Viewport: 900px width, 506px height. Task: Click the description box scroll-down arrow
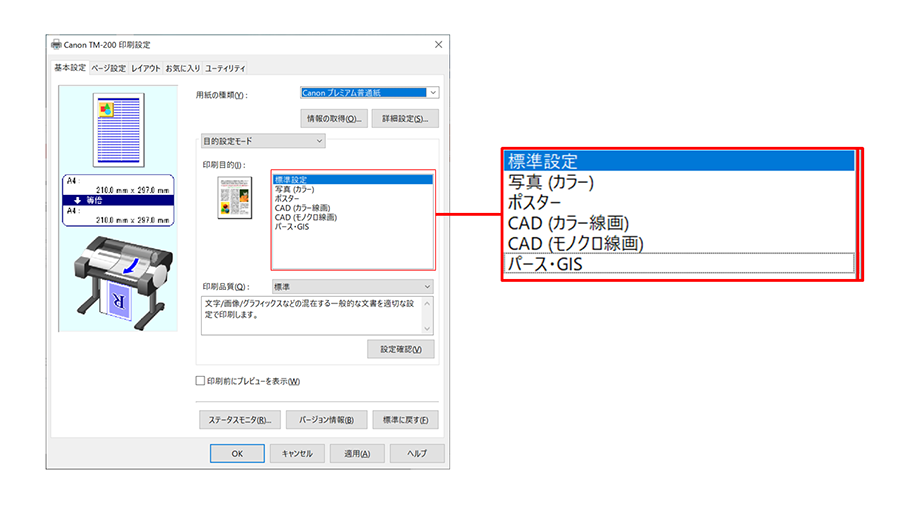pos(428,328)
